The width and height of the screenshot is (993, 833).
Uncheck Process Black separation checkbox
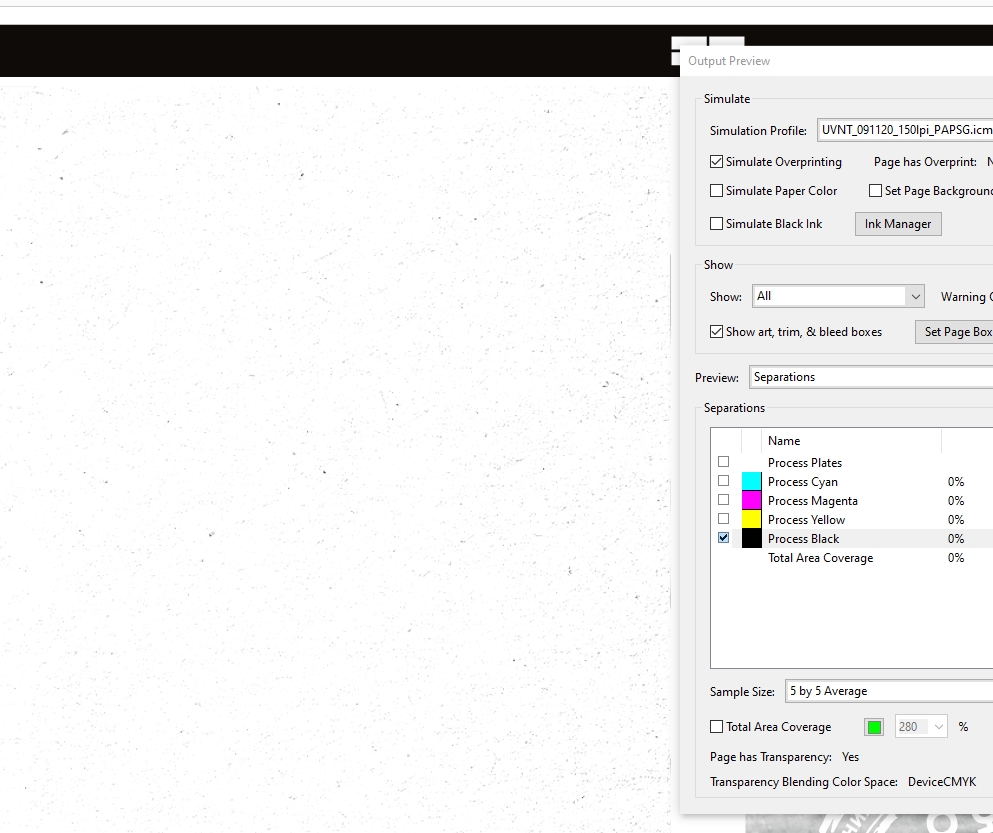(723, 538)
